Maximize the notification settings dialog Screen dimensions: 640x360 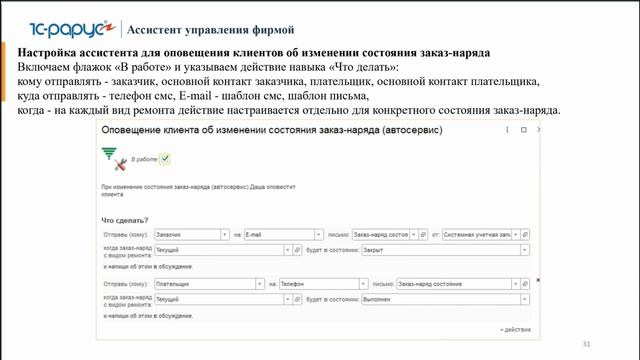pyautogui.click(x=524, y=130)
